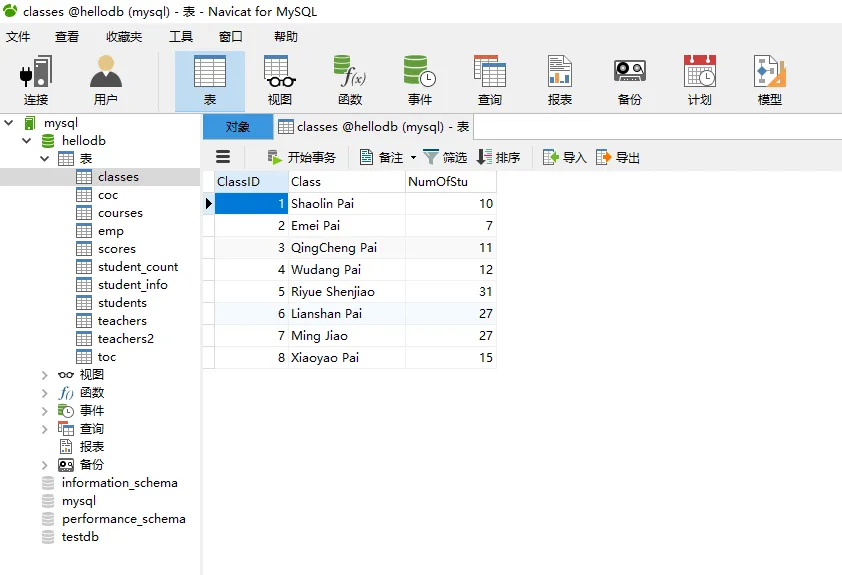This screenshot has height=575, width=842.
Task: Open the View (视图) objects
Action: point(280,81)
